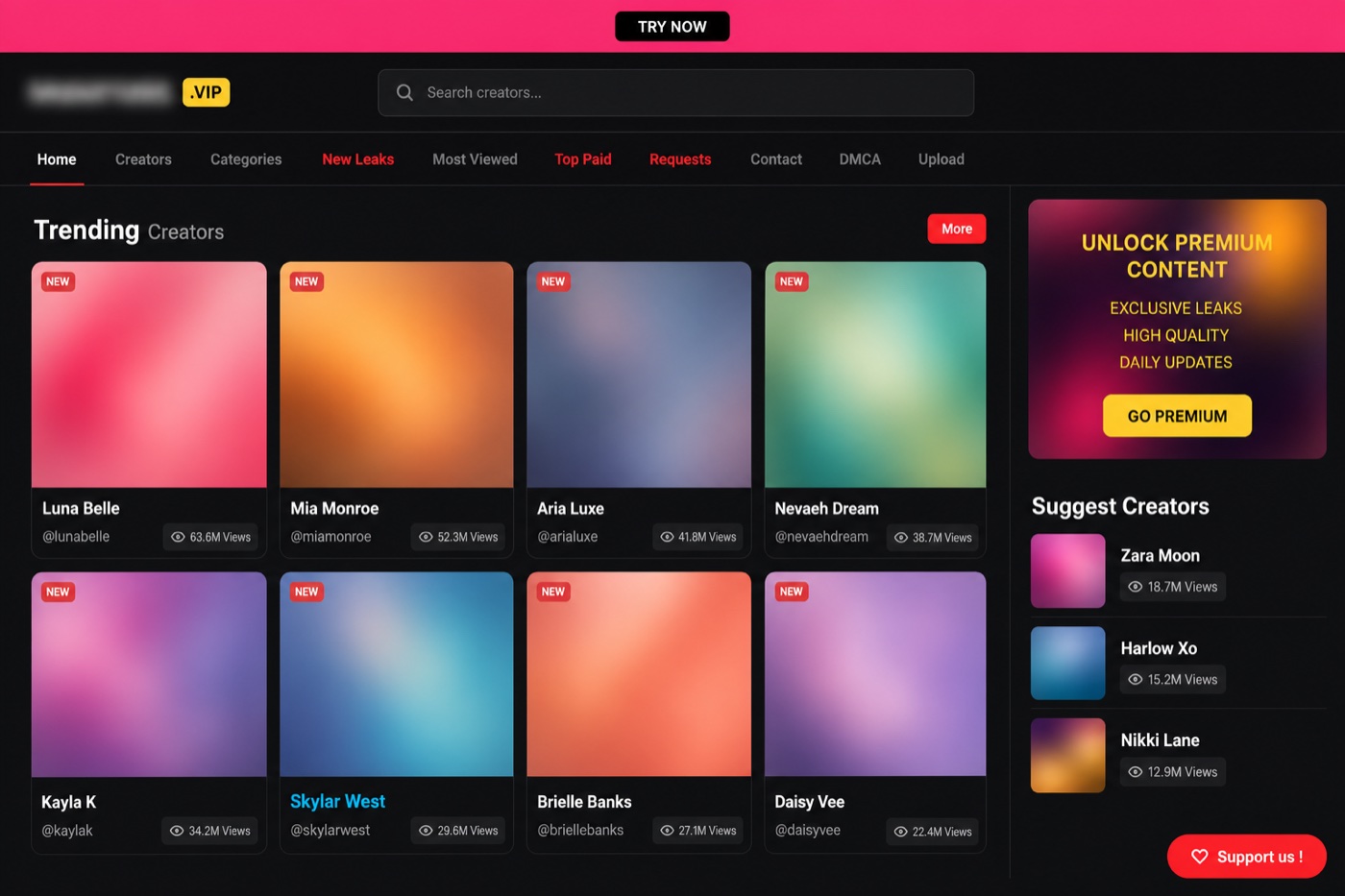Select the Most Viewed nav item
Screen dimensions: 1345x896
(x=475, y=159)
